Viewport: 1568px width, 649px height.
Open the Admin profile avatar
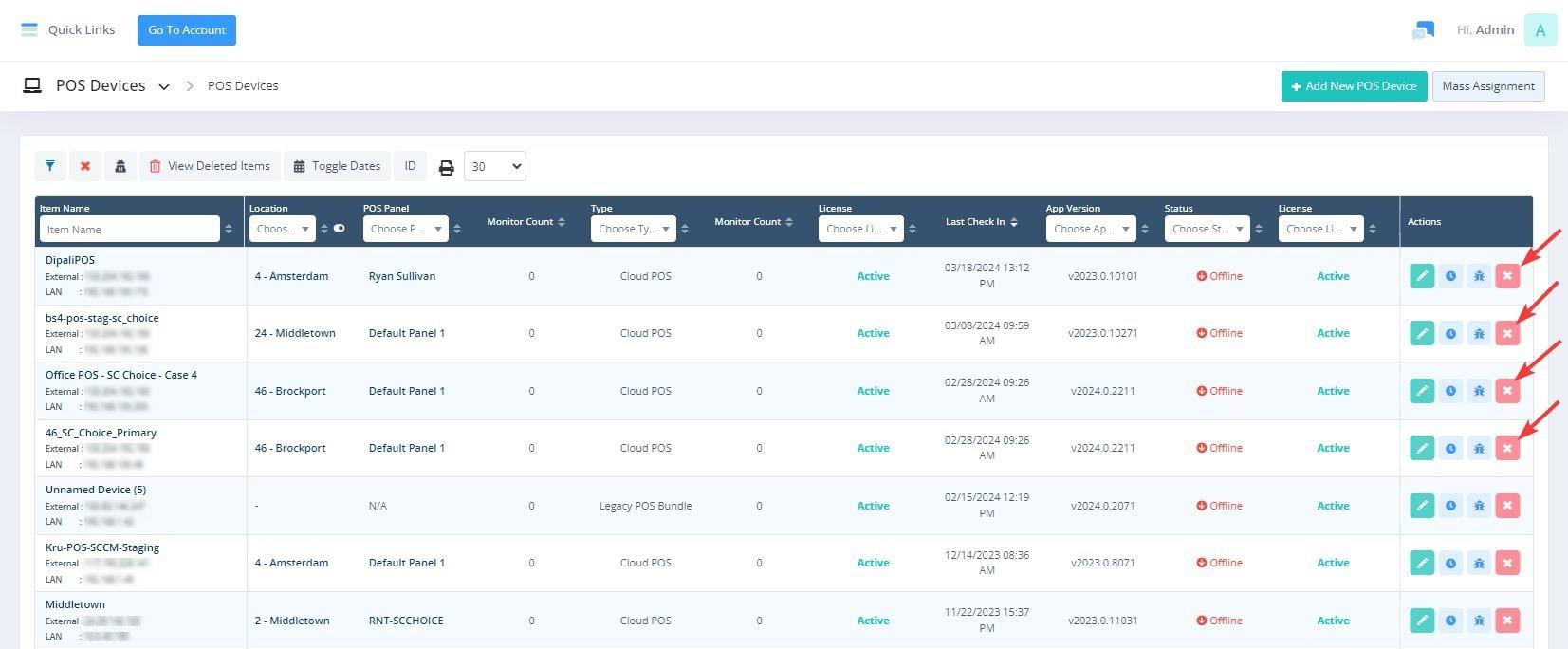[1540, 30]
